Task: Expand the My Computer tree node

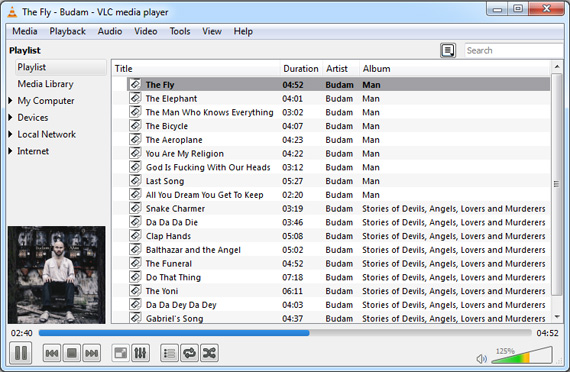Action: click(x=11, y=100)
